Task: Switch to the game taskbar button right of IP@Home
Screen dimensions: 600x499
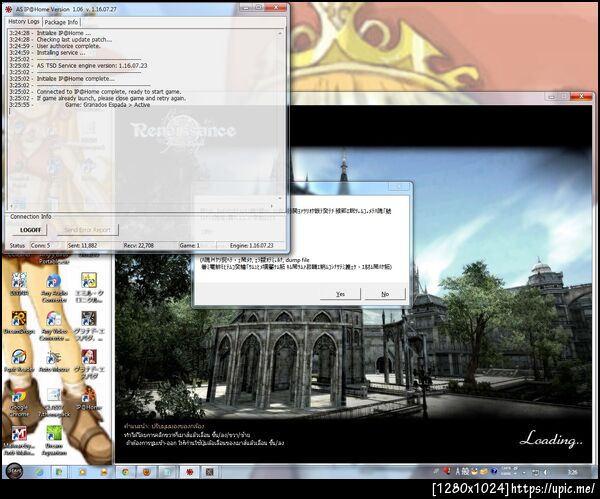Action: click(x=209, y=472)
